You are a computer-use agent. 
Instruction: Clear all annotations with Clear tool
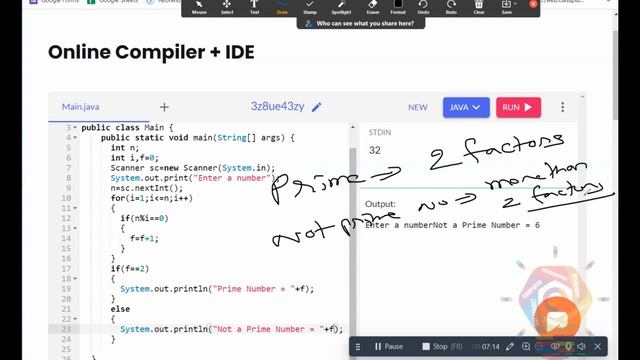pos(479,7)
